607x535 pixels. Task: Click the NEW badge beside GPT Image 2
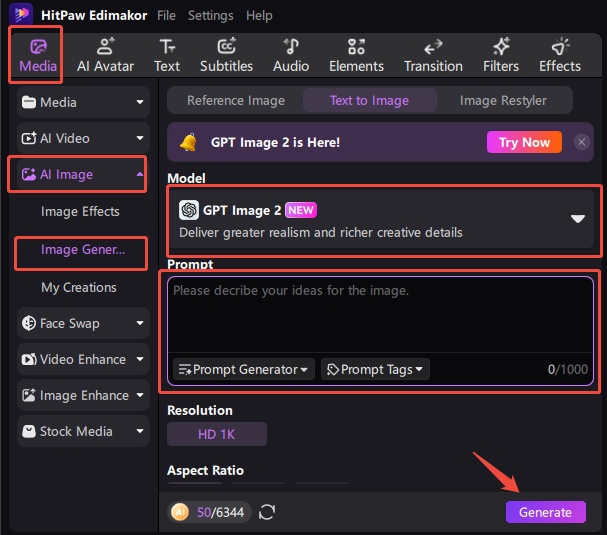click(x=301, y=210)
